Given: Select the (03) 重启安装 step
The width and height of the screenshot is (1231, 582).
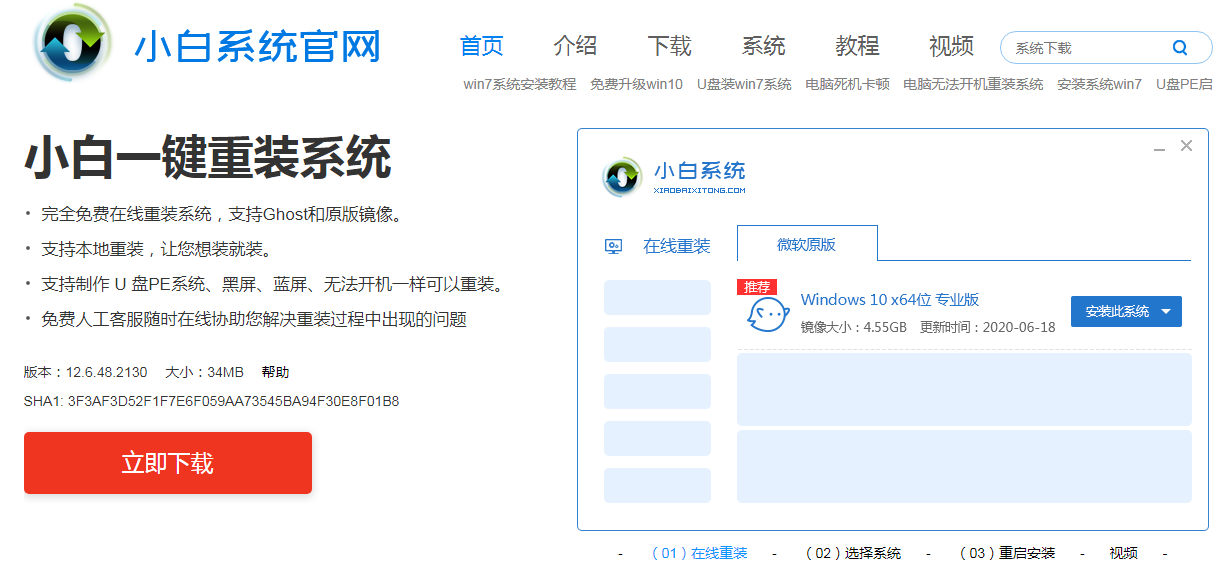Looking at the screenshot, I should (1007, 553).
